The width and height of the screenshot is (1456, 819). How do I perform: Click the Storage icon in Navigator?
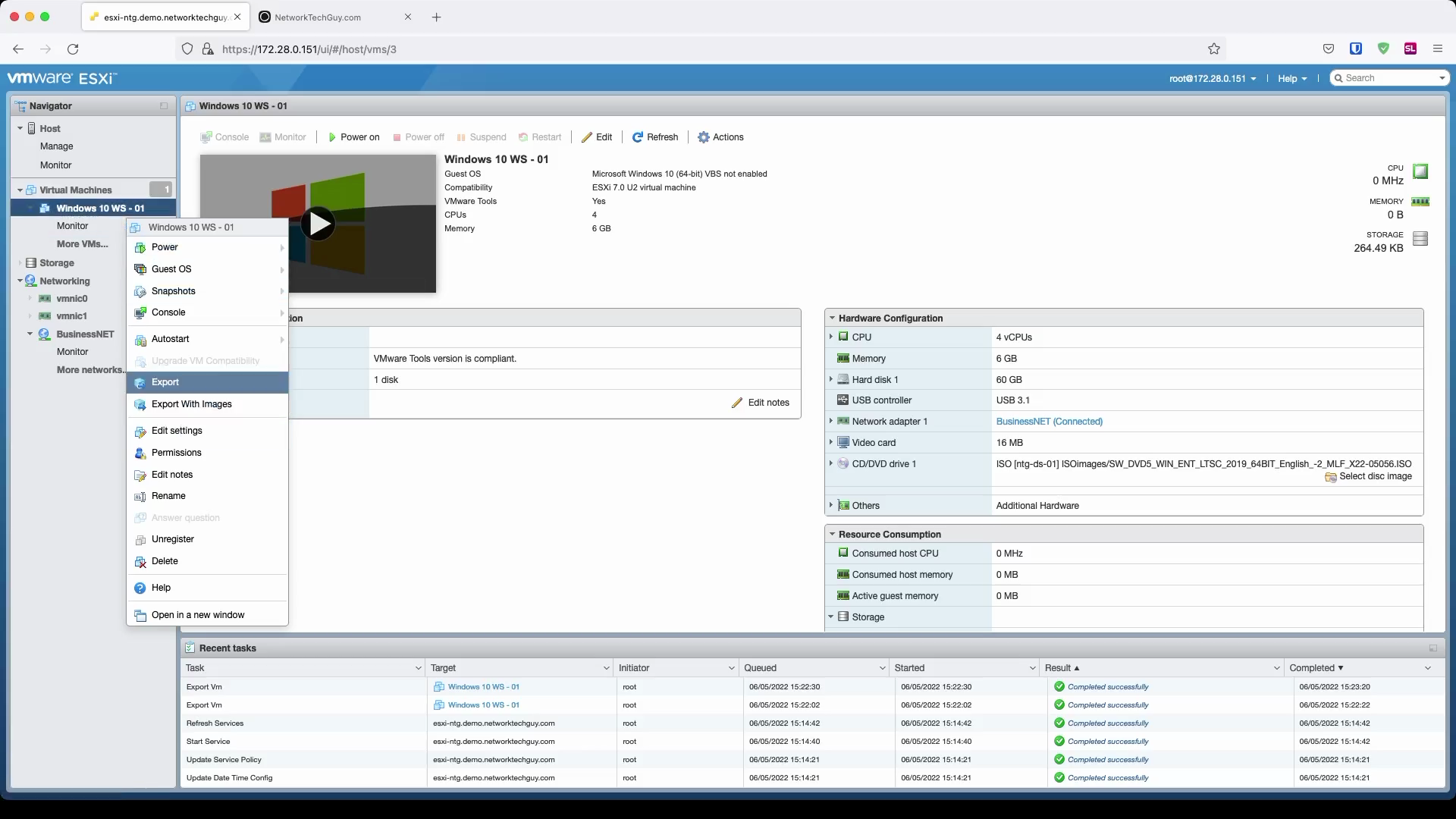pos(31,263)
